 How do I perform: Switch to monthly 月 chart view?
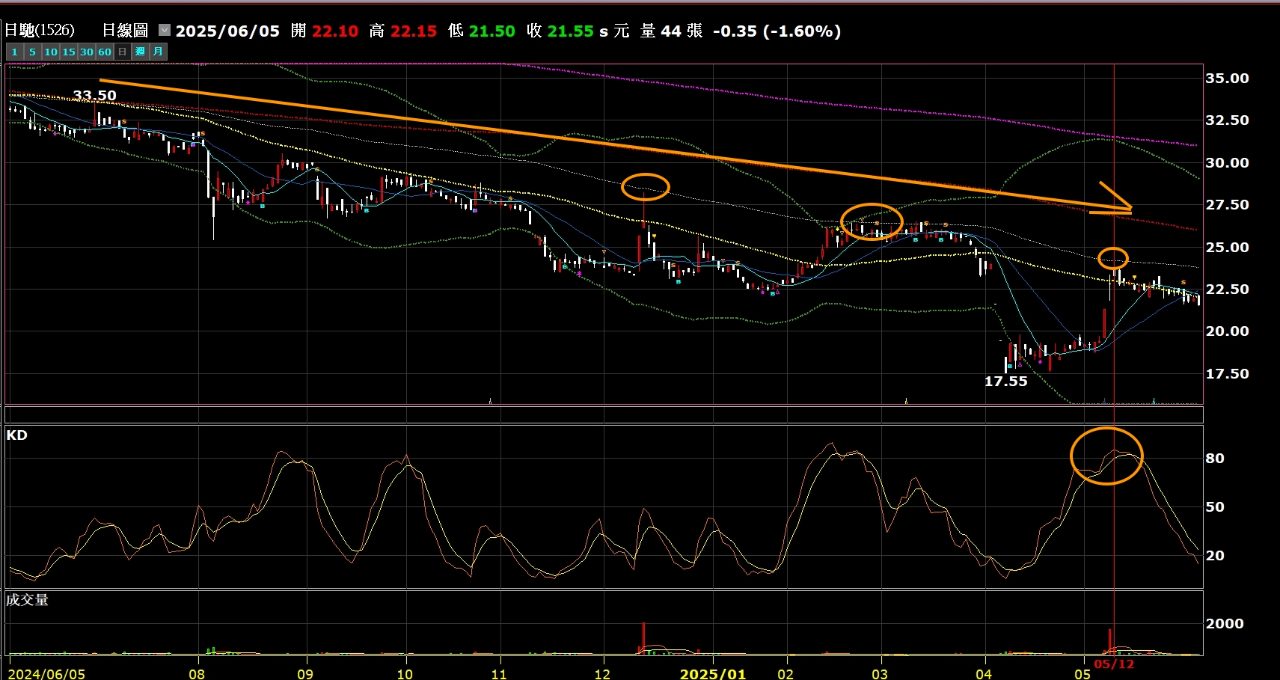click(158, 51)
